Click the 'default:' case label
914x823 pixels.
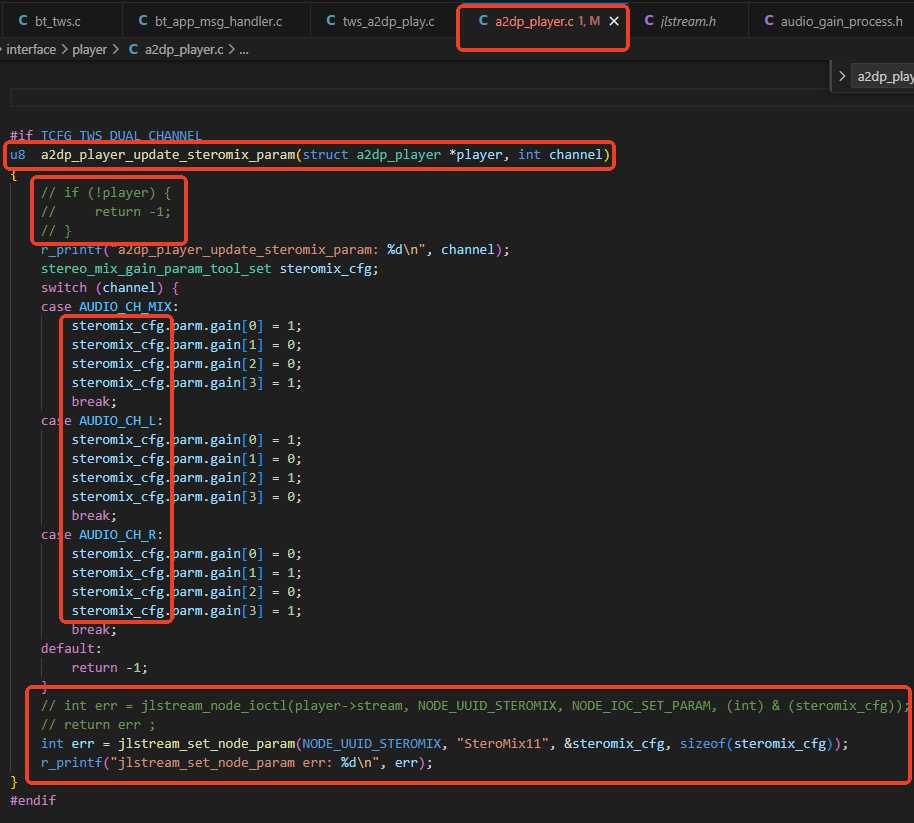[x=71, y=649]
